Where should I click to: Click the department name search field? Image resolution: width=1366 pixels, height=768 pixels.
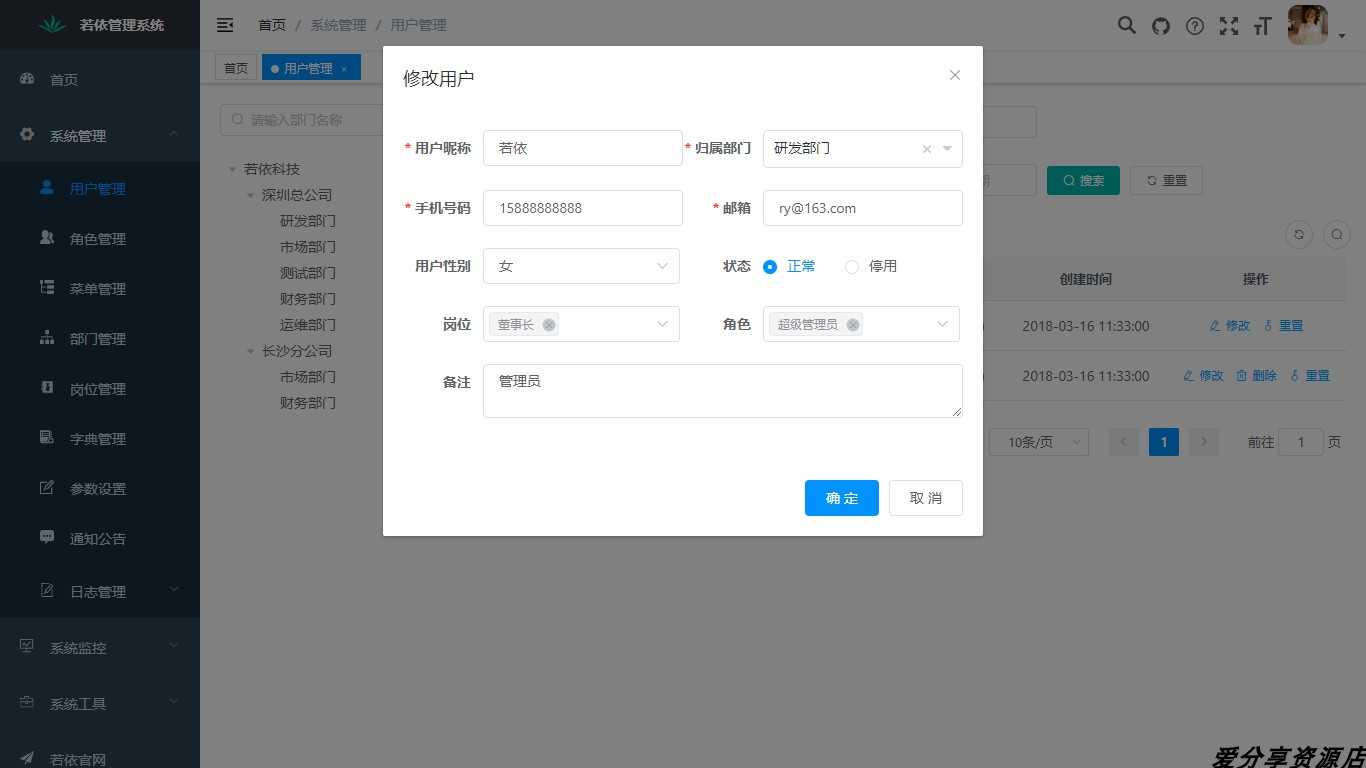(302, 120)
